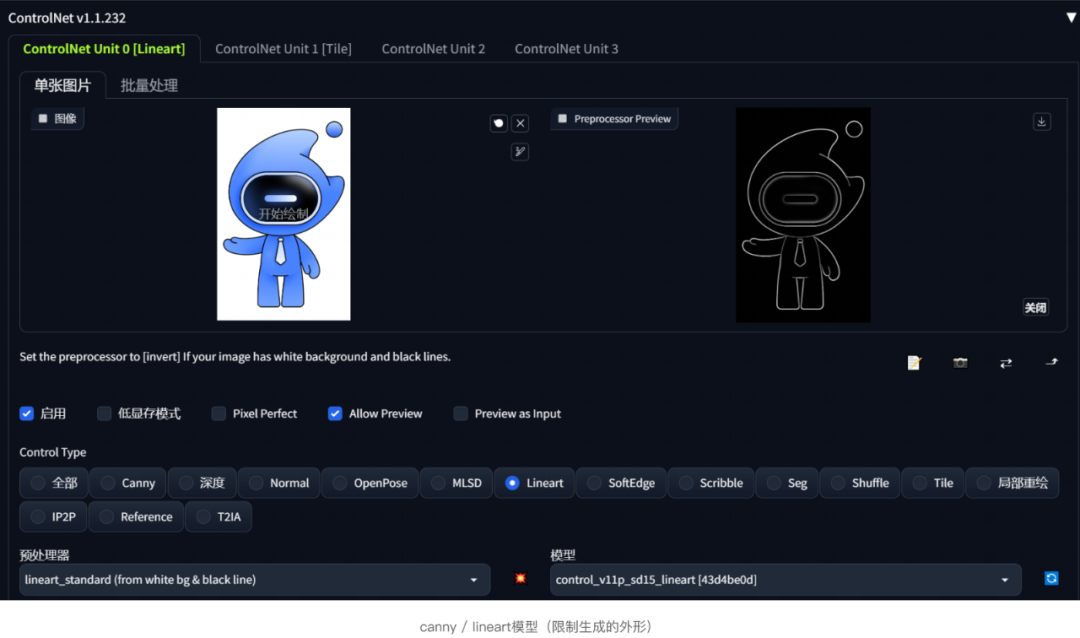Click the invert preprocessor hint text
This screenshot has width=1080, height=638.
pos(235,356)
